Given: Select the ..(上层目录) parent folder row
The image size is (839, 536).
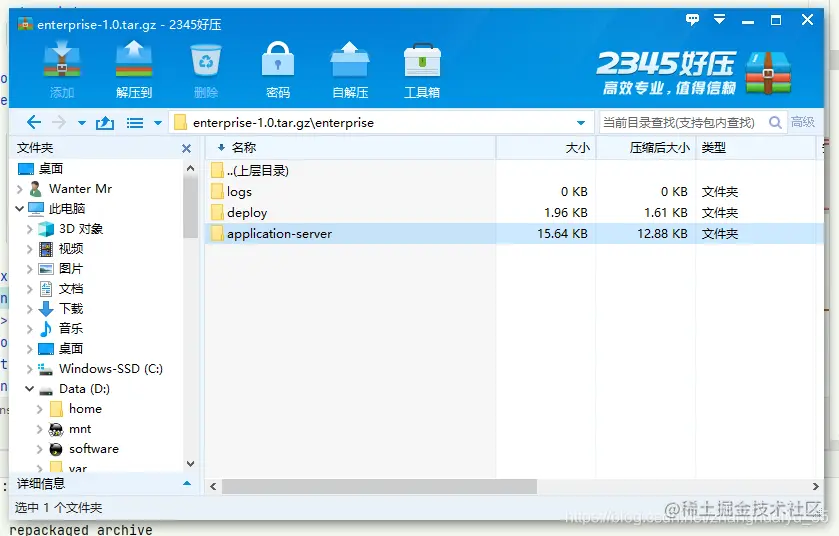Looking at the screenshot, I should click(514, 171).
